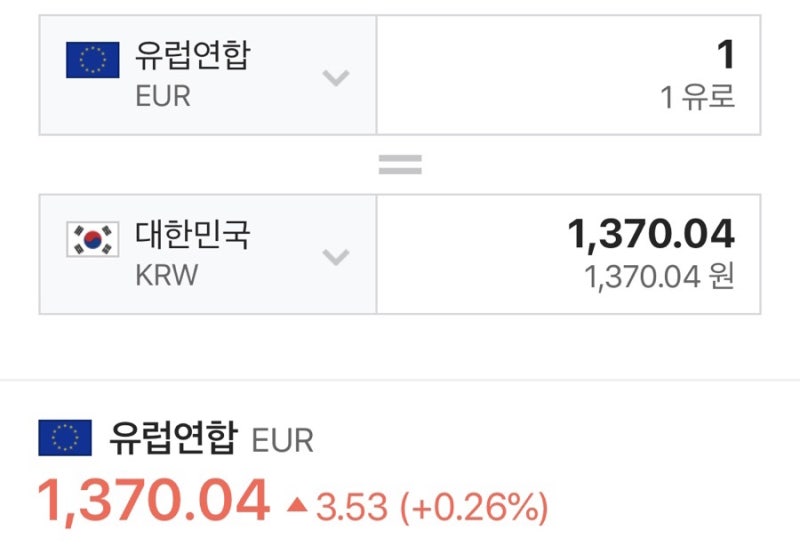Click the '1,370.04 원' caption text

(x=659, y=277)
